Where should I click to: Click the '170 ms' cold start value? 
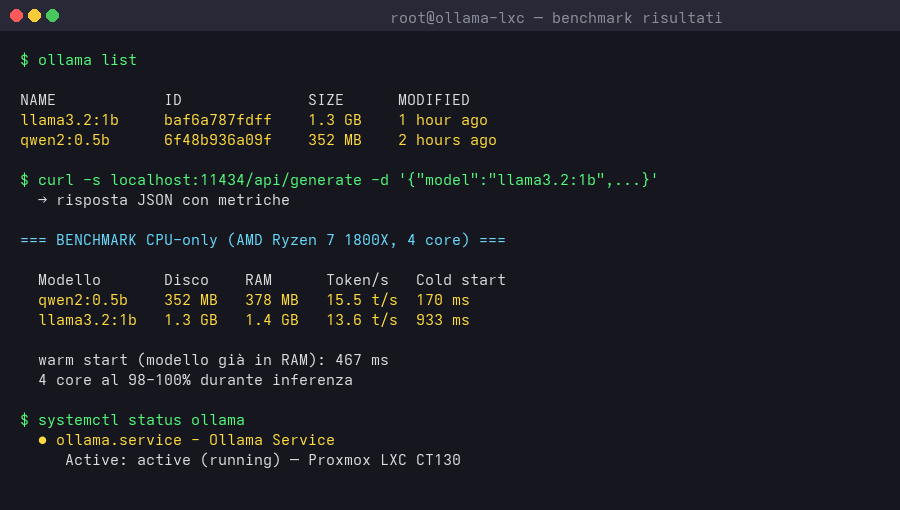click(x=443, y=300)
